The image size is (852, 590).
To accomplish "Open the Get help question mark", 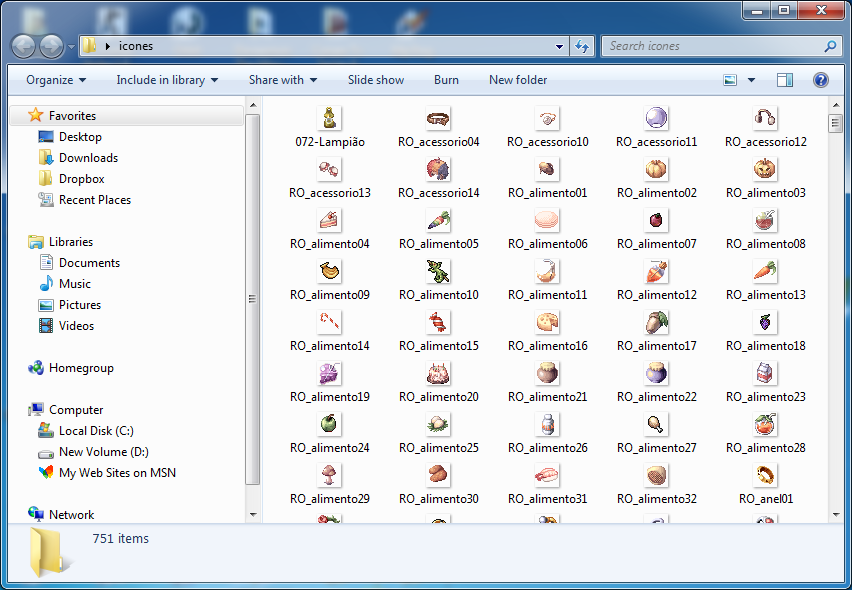I will (820, 80).
